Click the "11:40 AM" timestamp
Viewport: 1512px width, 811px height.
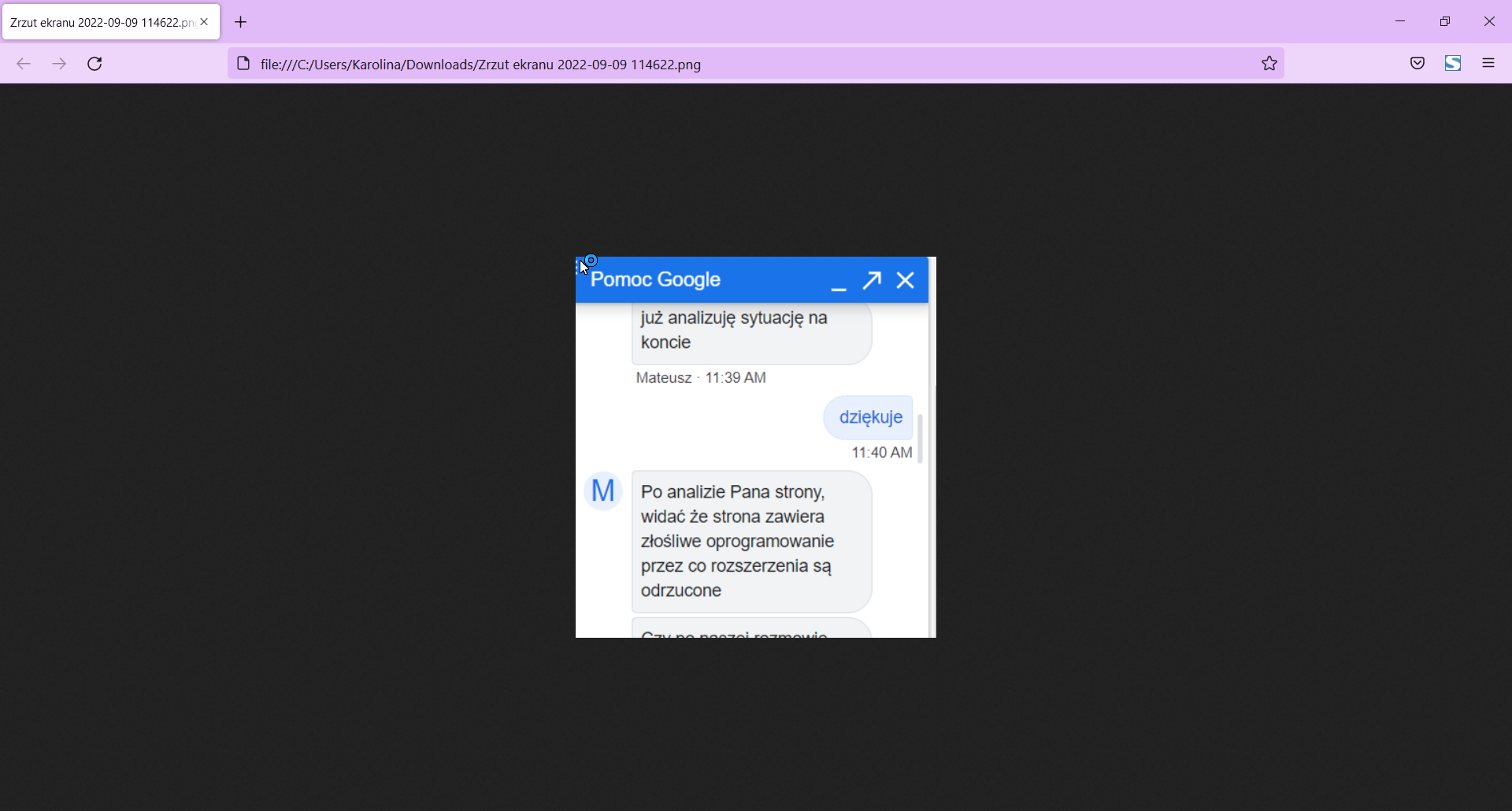coord(882,453)
